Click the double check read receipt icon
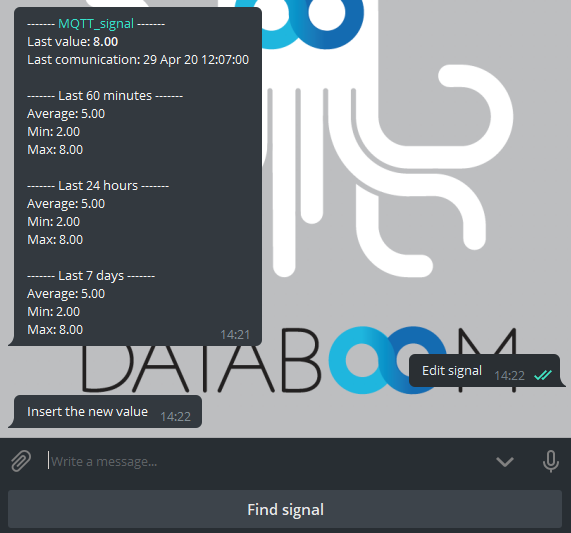This screenshot has width=571, height=533. [543, 375]
